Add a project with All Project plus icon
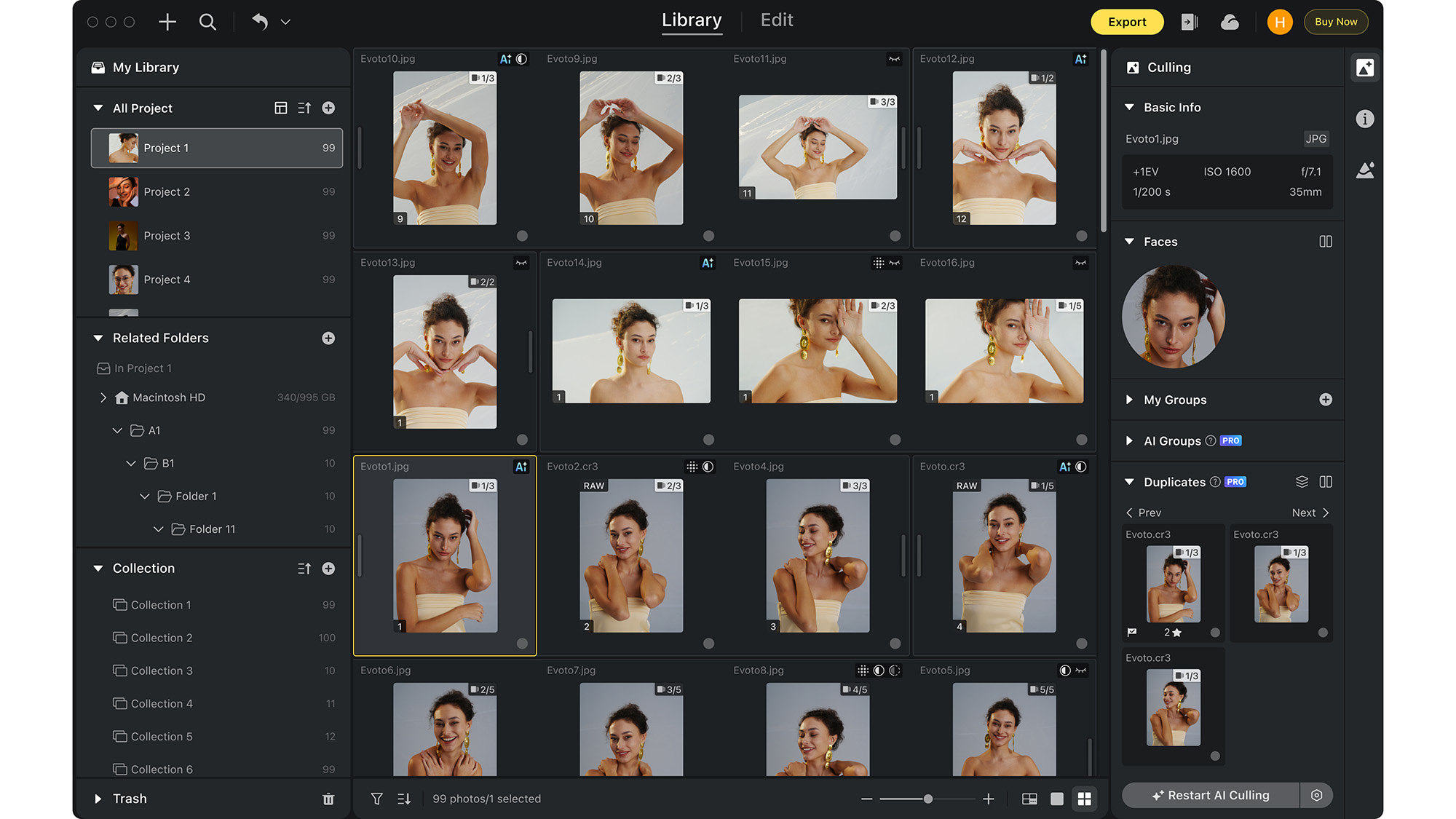Screen dimensions: 1456x819 [328, 108]
